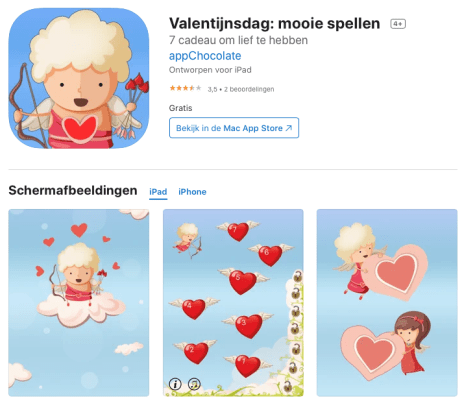
Task: Click the topmost padlock icon on vine
Action: point(298,276)
